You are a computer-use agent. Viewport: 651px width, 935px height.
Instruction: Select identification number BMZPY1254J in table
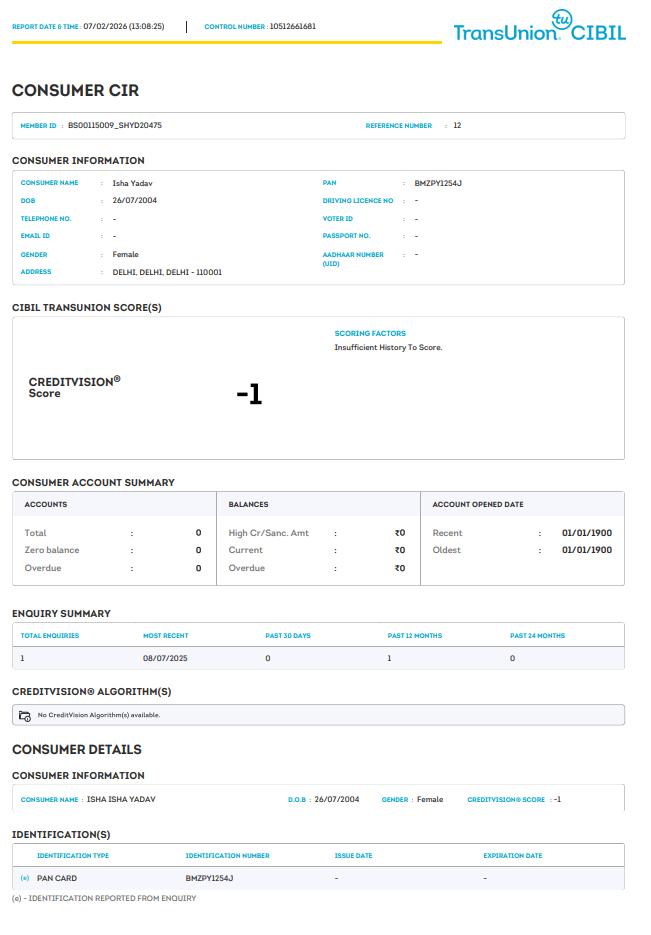(209, 878)
